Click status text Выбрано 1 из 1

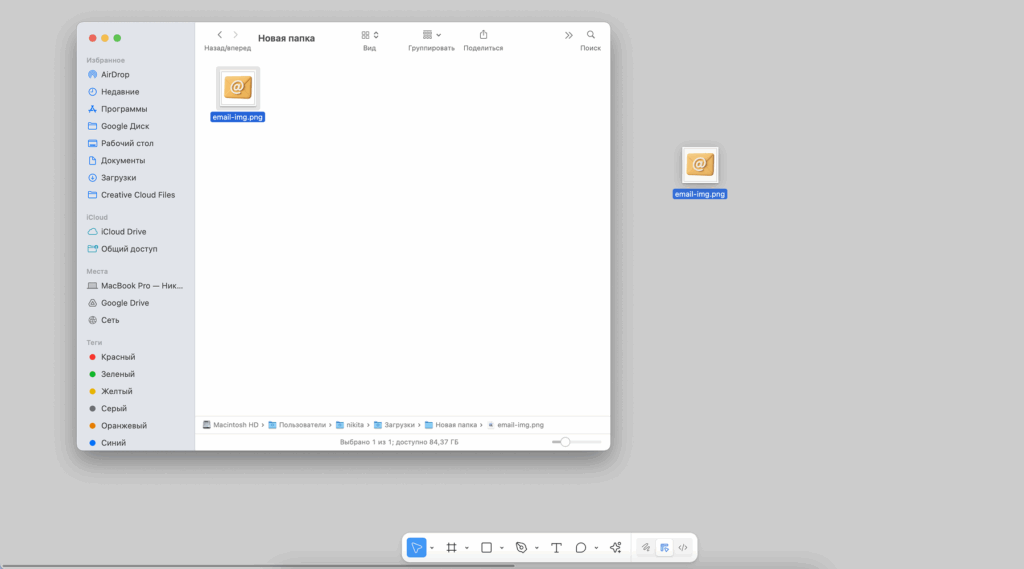click(399, 442)
